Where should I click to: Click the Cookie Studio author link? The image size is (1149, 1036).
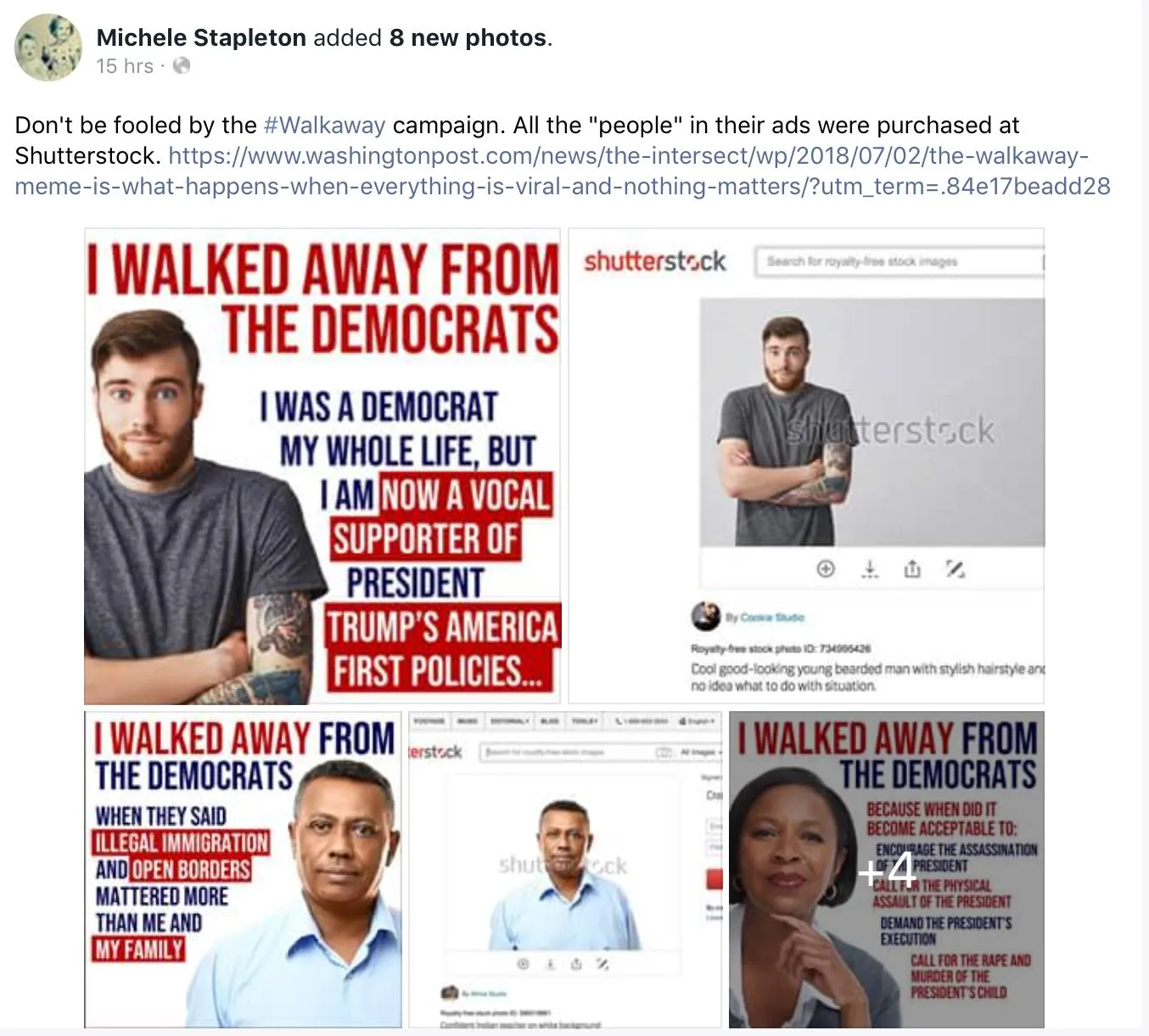click(772, 617)
